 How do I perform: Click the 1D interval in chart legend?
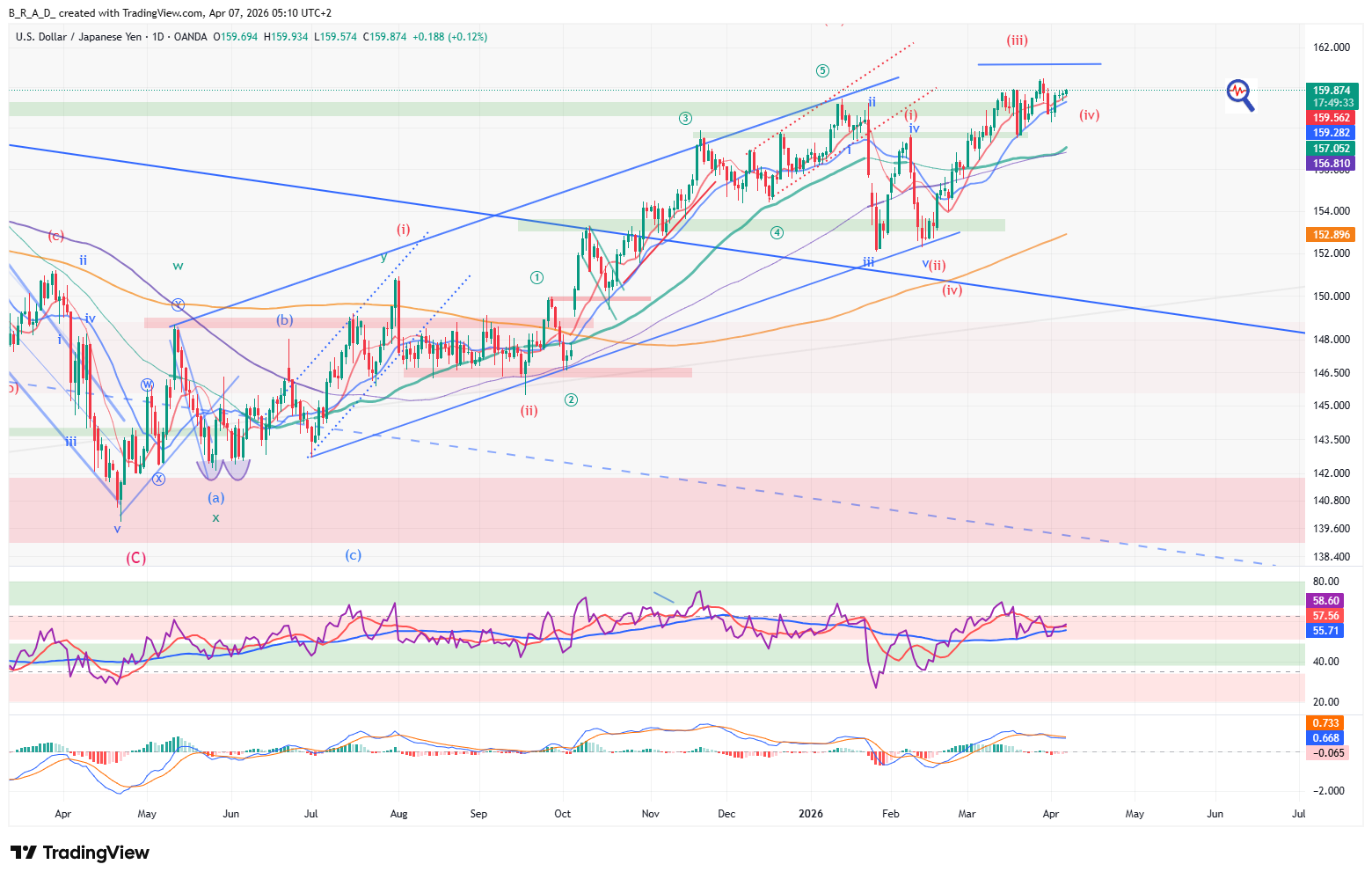(x=158, y=37)
